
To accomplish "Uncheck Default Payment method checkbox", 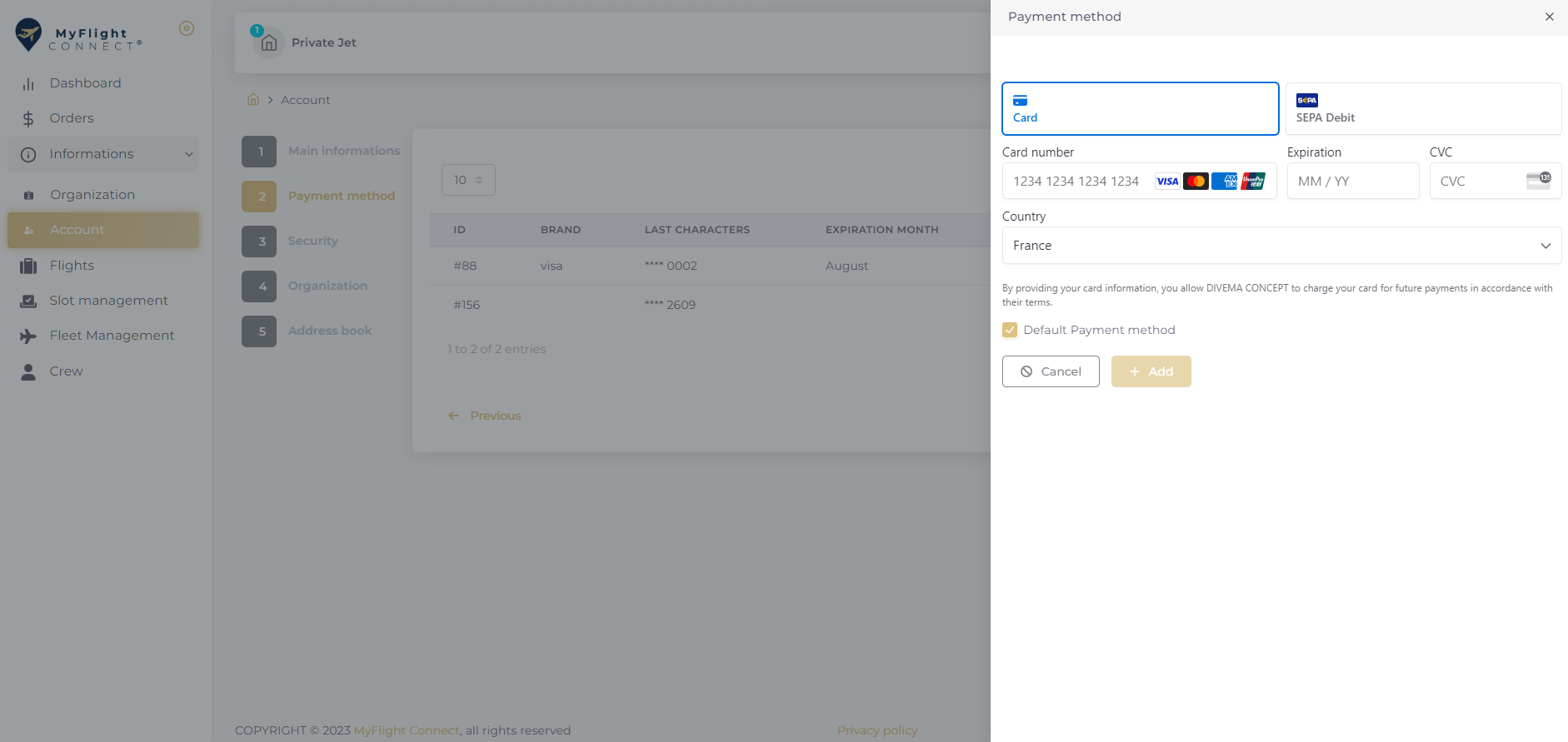I will point(1010,330).
